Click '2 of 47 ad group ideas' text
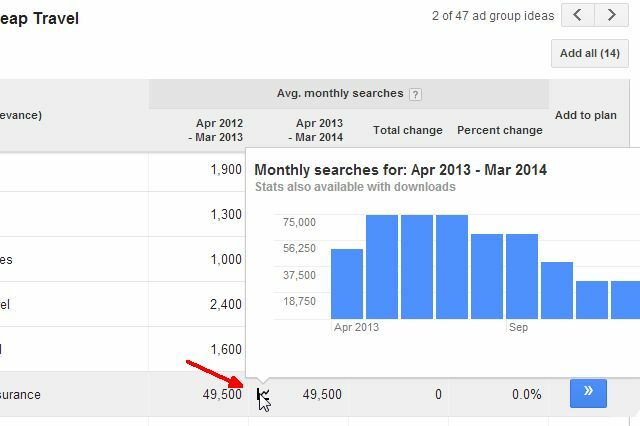The width and height of the screenshot is (640, 426). (493, 16)
